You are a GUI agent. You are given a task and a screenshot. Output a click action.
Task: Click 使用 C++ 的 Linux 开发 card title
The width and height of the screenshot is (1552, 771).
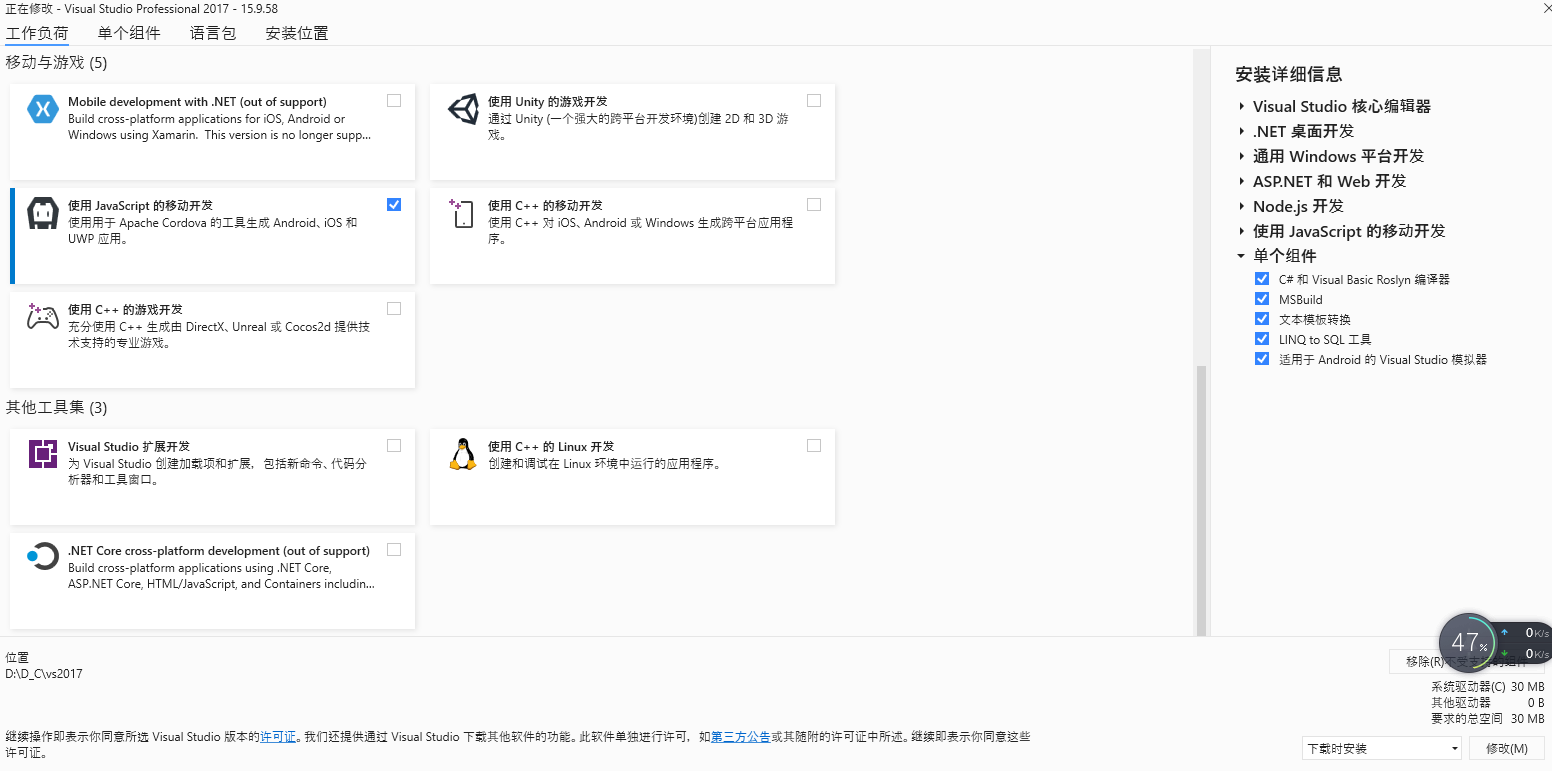551,447
